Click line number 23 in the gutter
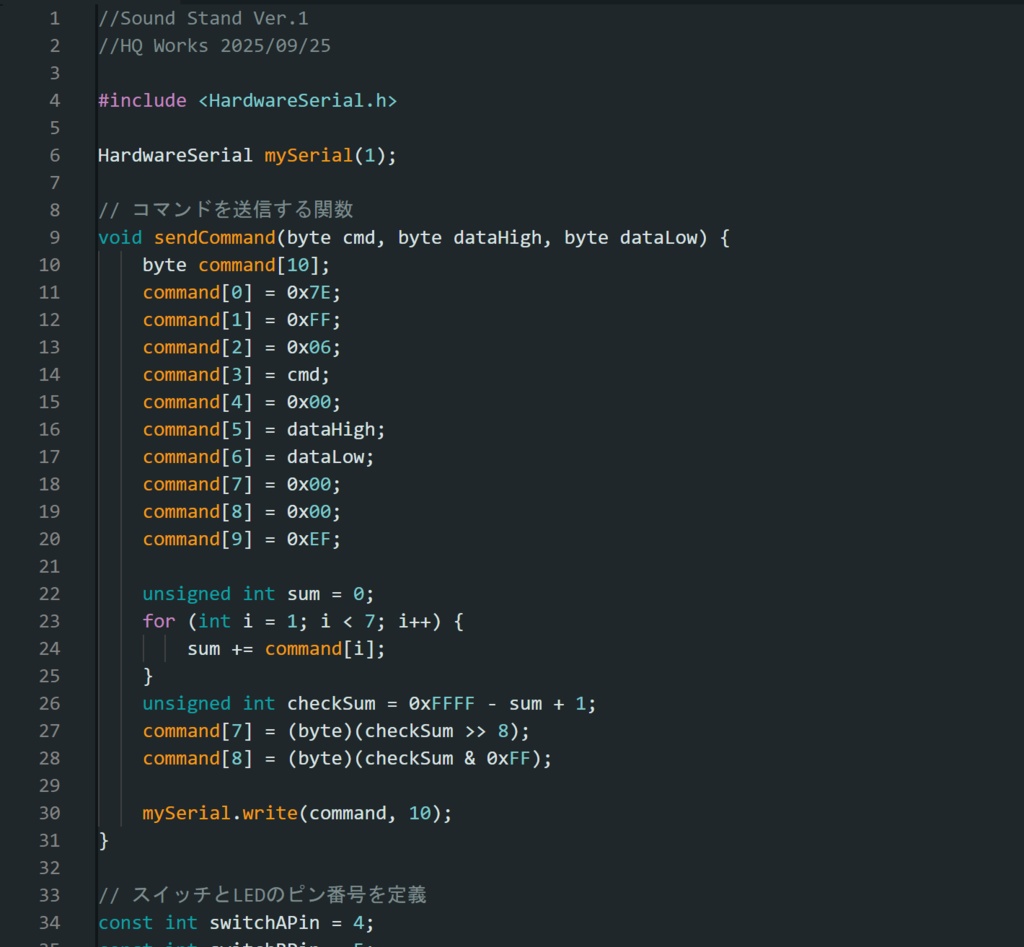Screen dimensions: 1024x947 click(49, 621)
